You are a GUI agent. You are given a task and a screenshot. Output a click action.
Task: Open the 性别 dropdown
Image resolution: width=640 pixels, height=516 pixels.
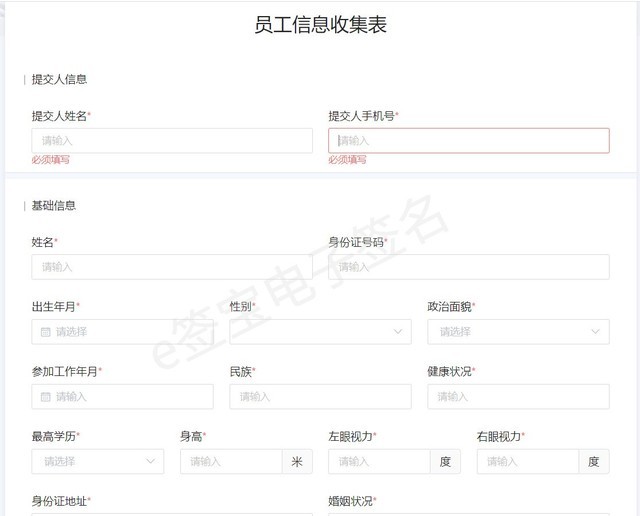320,332
